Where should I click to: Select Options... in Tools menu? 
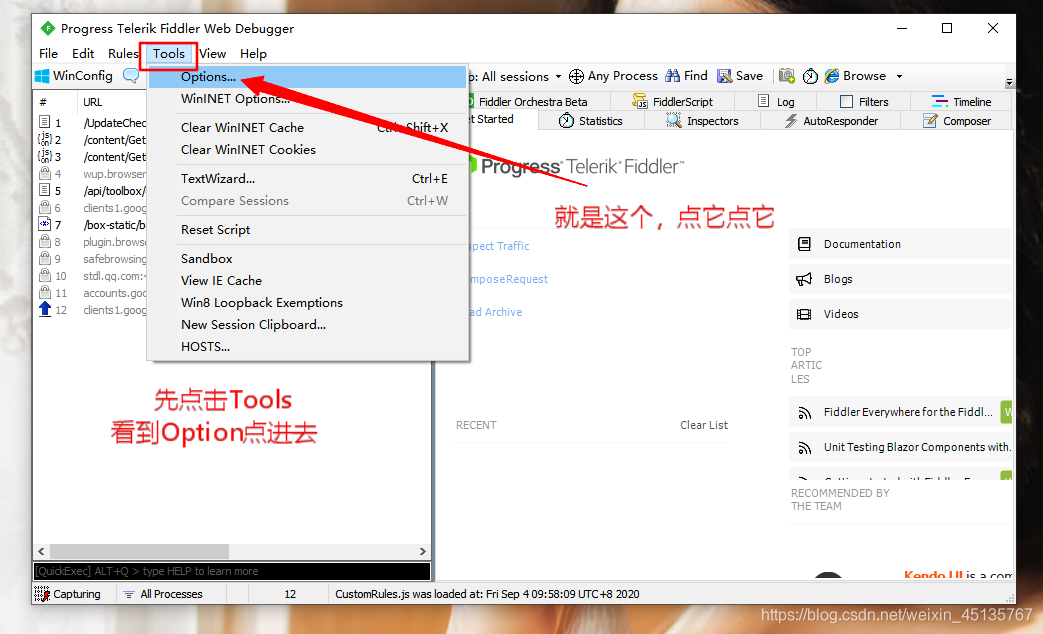[x=307, y=77]
